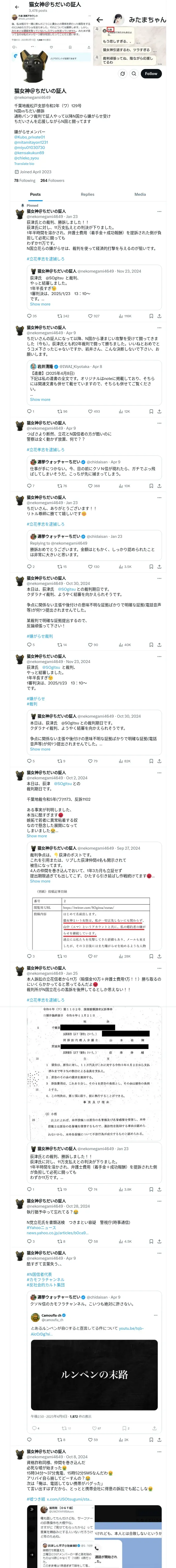Click the back arrow beside the profile name
176x1568 pixels.
pyautogui.click(x=17, y=7)
